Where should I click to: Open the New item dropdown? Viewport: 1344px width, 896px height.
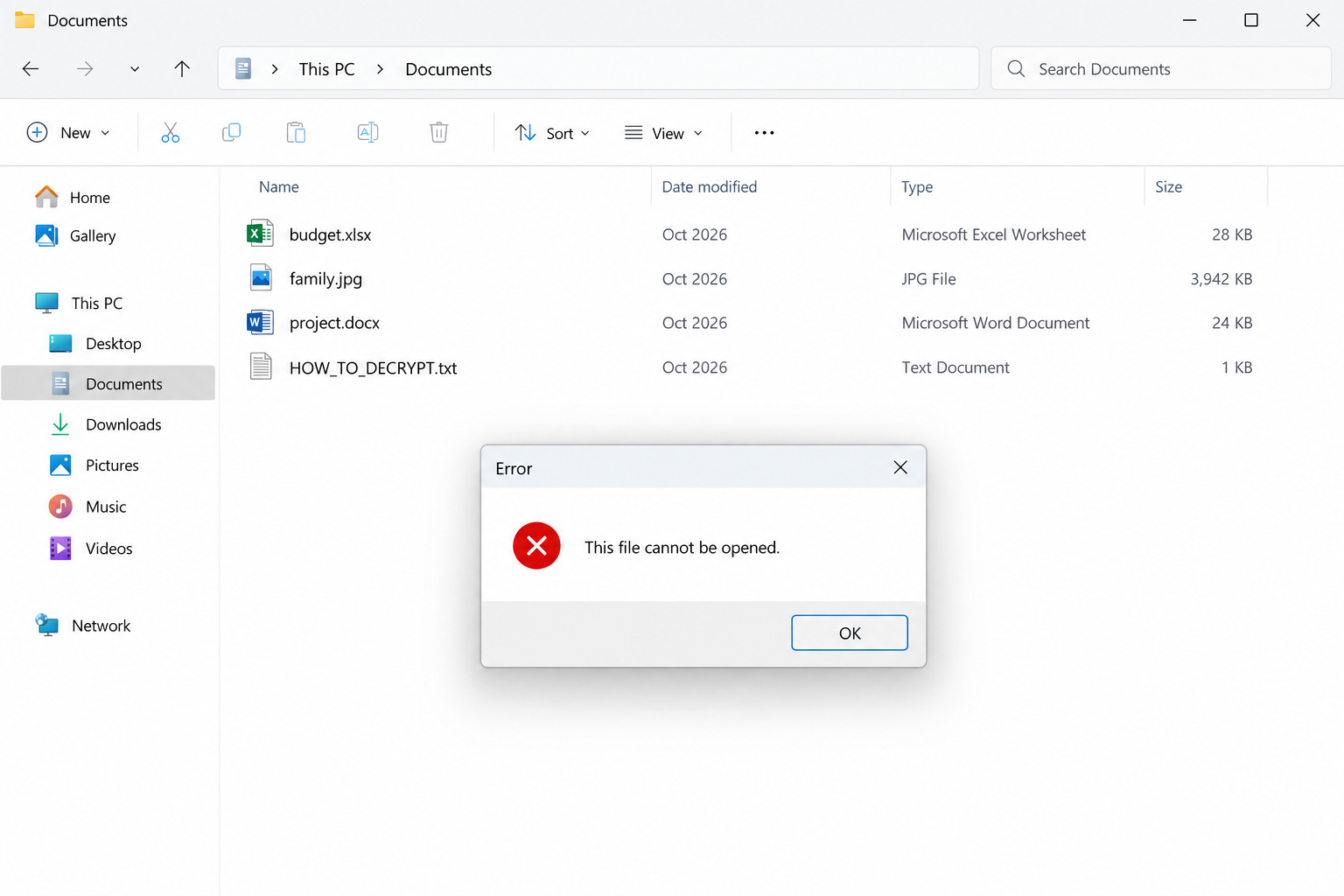68,133
